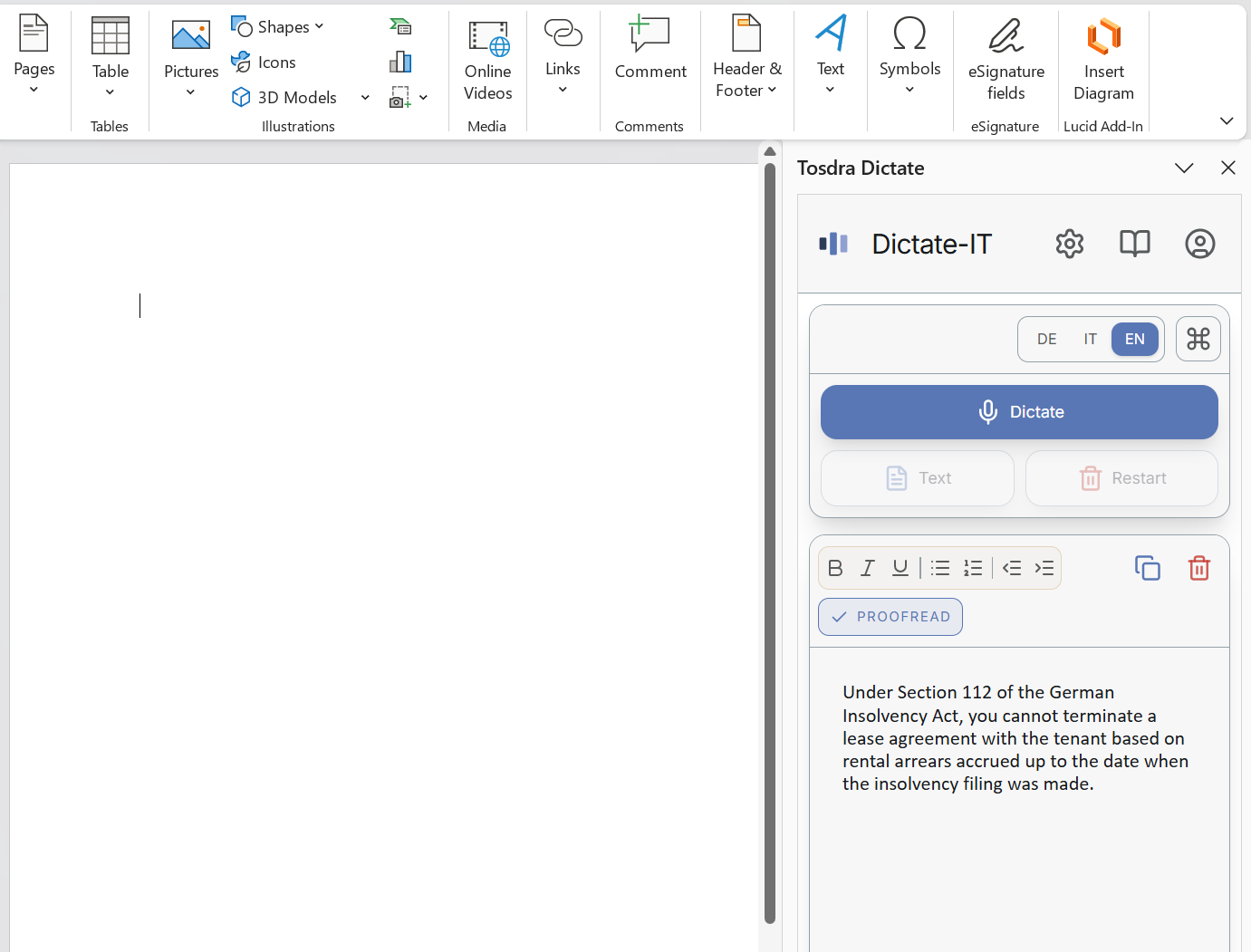Insert a SmartArt graphic

coord(400,26)
